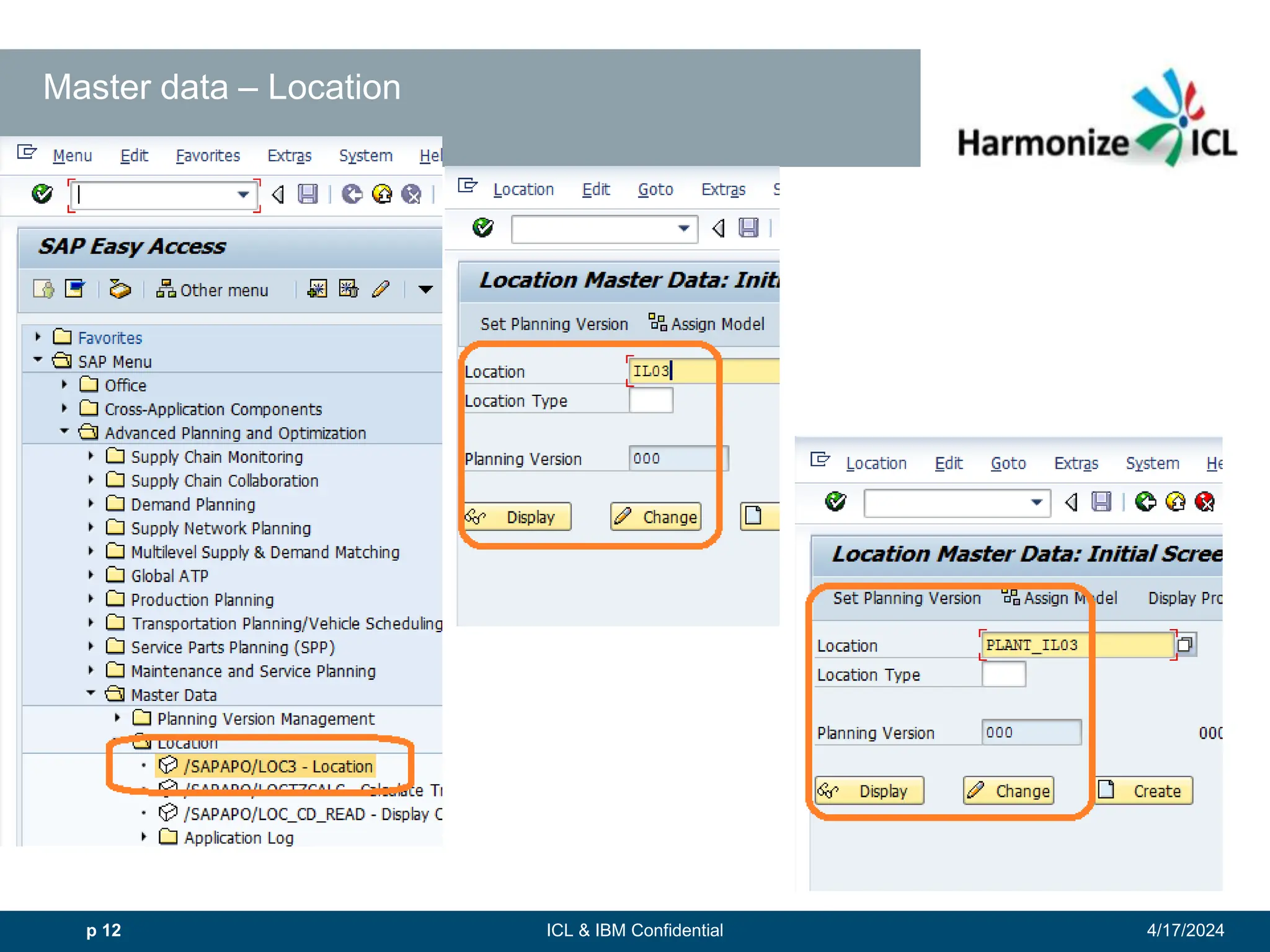Select /SAPAPO/LOC3 - Location transaction

(x=278, y=766)
